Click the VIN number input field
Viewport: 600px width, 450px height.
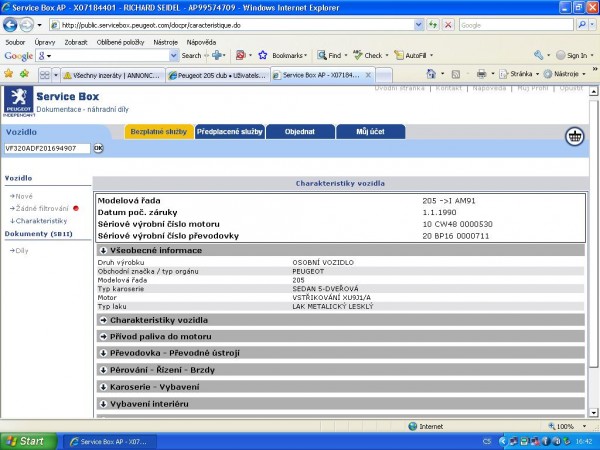coord(47,148)
